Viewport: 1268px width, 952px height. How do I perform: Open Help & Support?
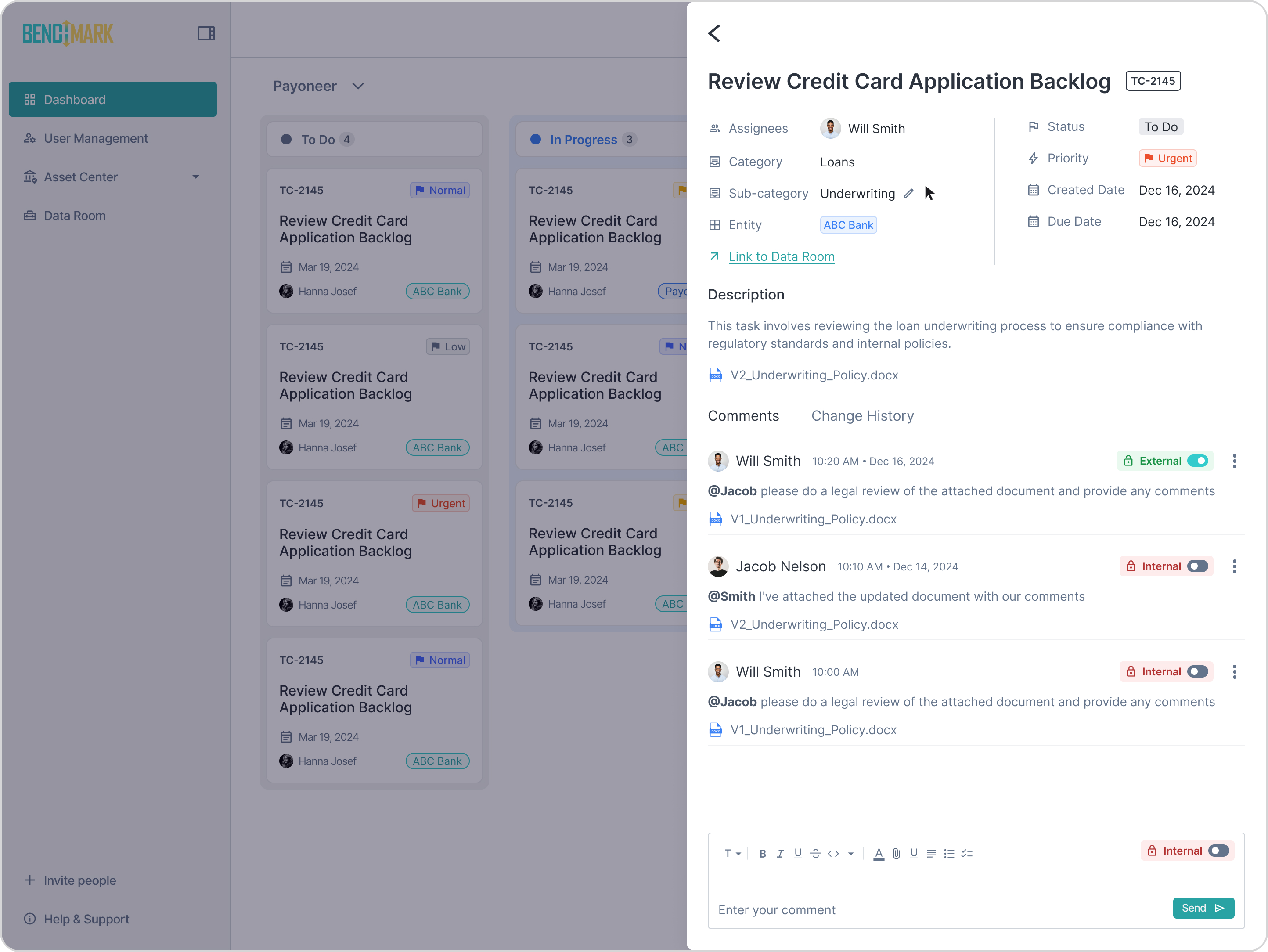pos(77,920)
